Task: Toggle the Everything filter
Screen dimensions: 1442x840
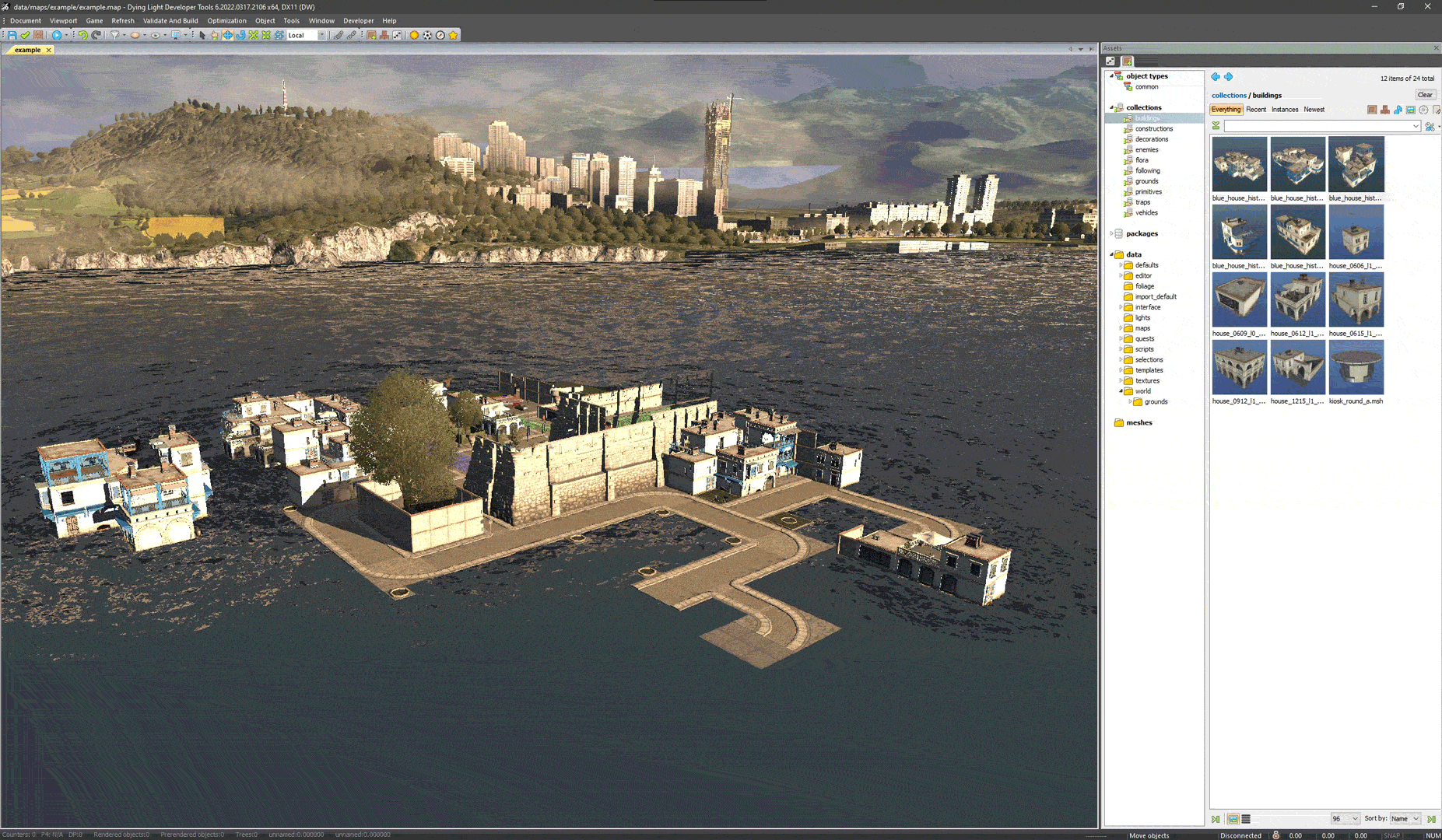Action: click(1226, 110)
